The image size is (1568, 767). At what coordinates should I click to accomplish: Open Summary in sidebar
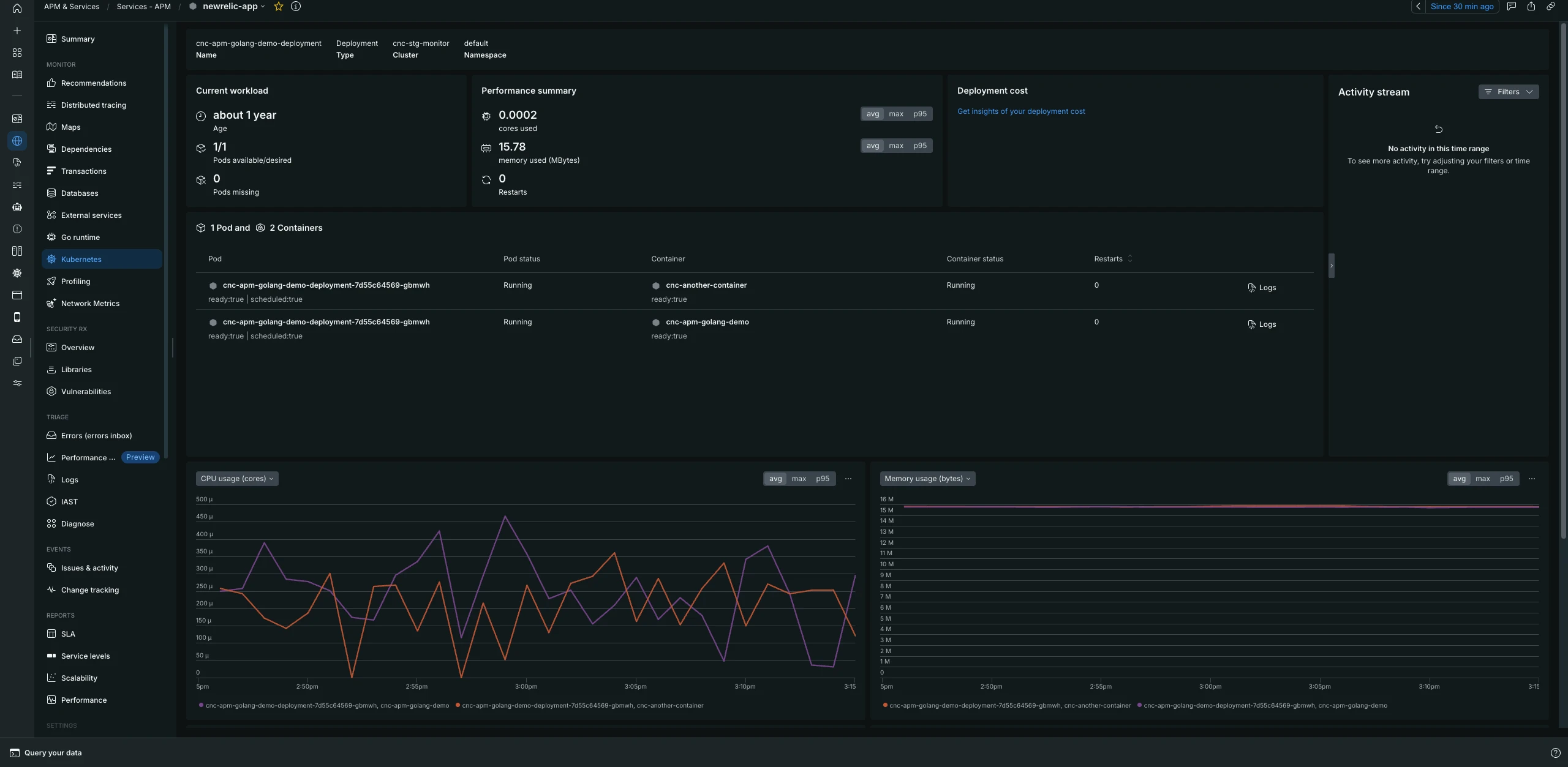pos(102,39)
